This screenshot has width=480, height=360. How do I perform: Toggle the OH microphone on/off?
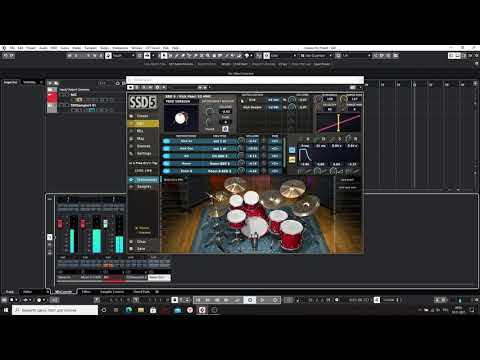(x=166, y=156)
